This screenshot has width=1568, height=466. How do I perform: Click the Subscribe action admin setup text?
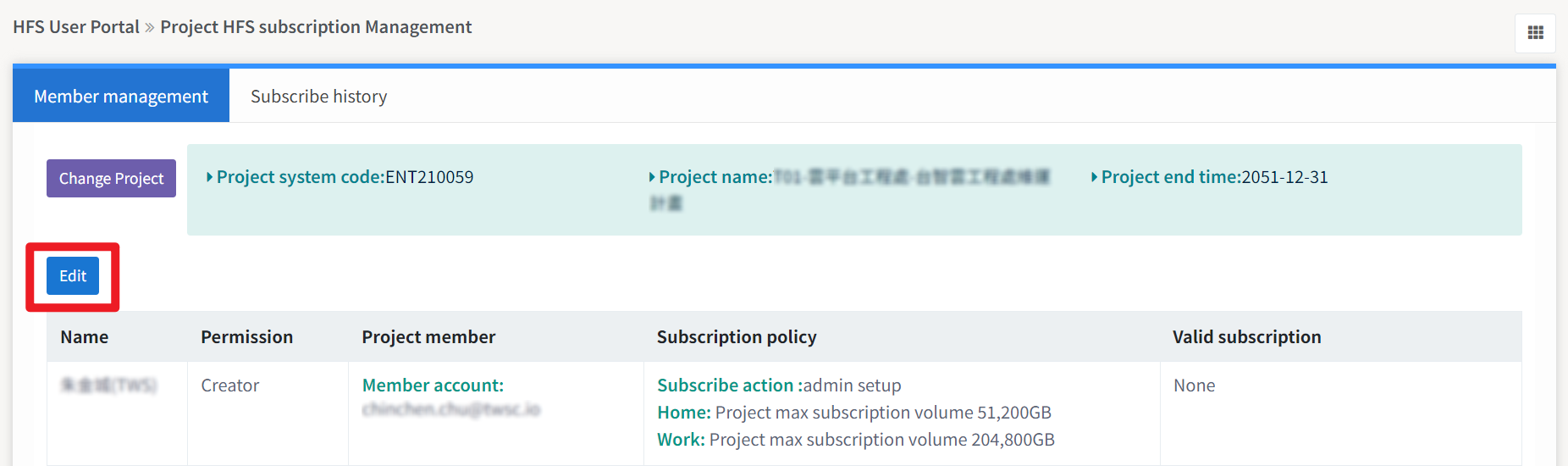click(x=779, y=386)
